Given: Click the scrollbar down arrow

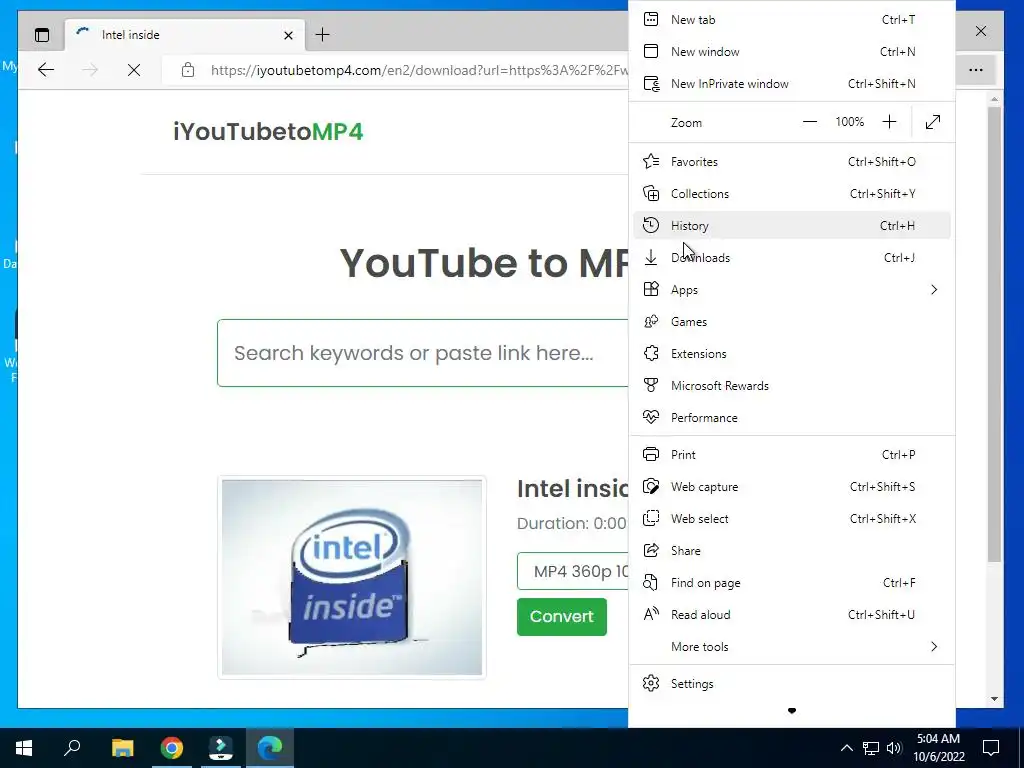Looking at the screenshot, I should [x=994, y=699].
